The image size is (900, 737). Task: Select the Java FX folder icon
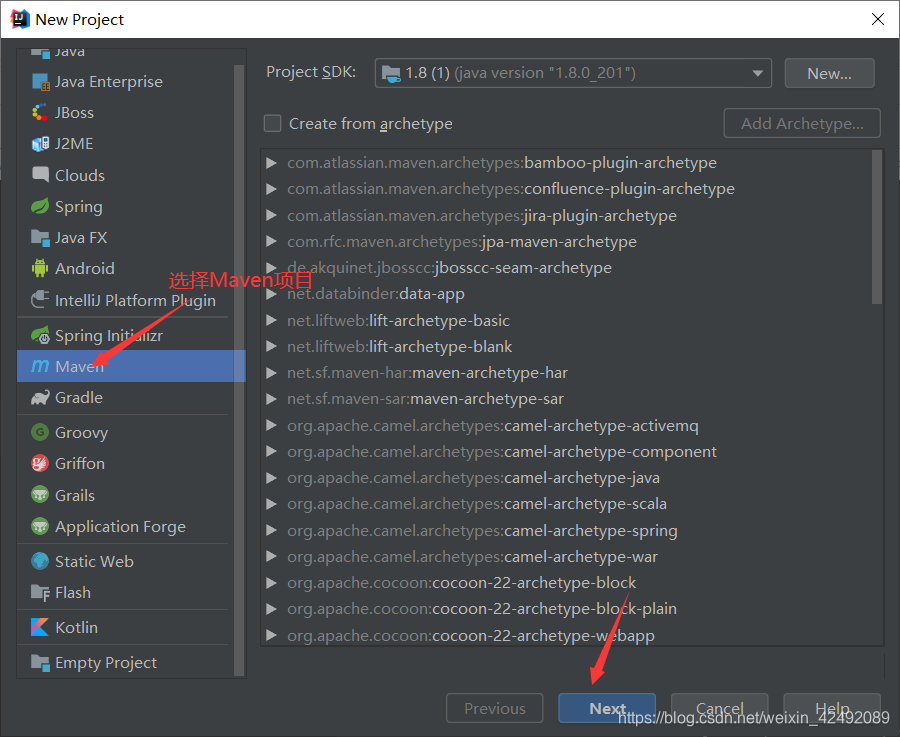click(40, 237)
